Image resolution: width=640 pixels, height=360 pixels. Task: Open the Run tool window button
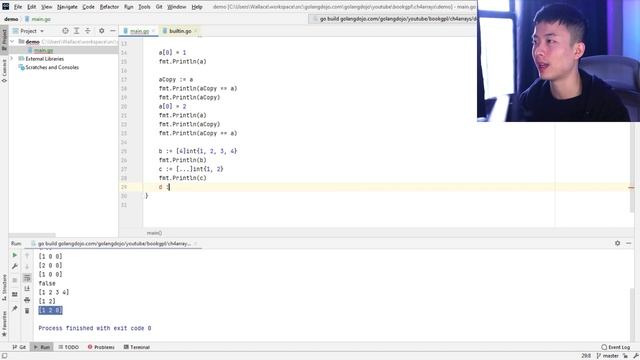42,347
